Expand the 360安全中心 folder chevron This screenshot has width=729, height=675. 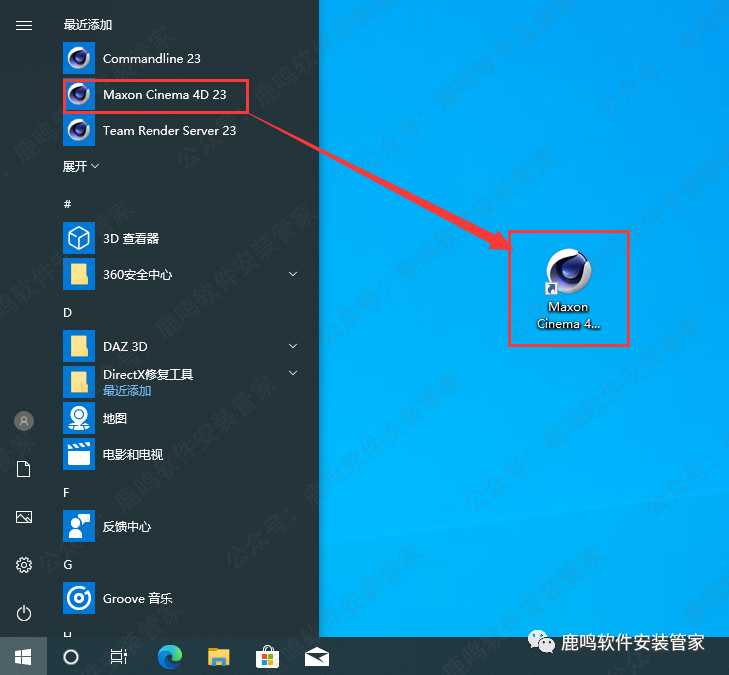(x=293, y=274)
